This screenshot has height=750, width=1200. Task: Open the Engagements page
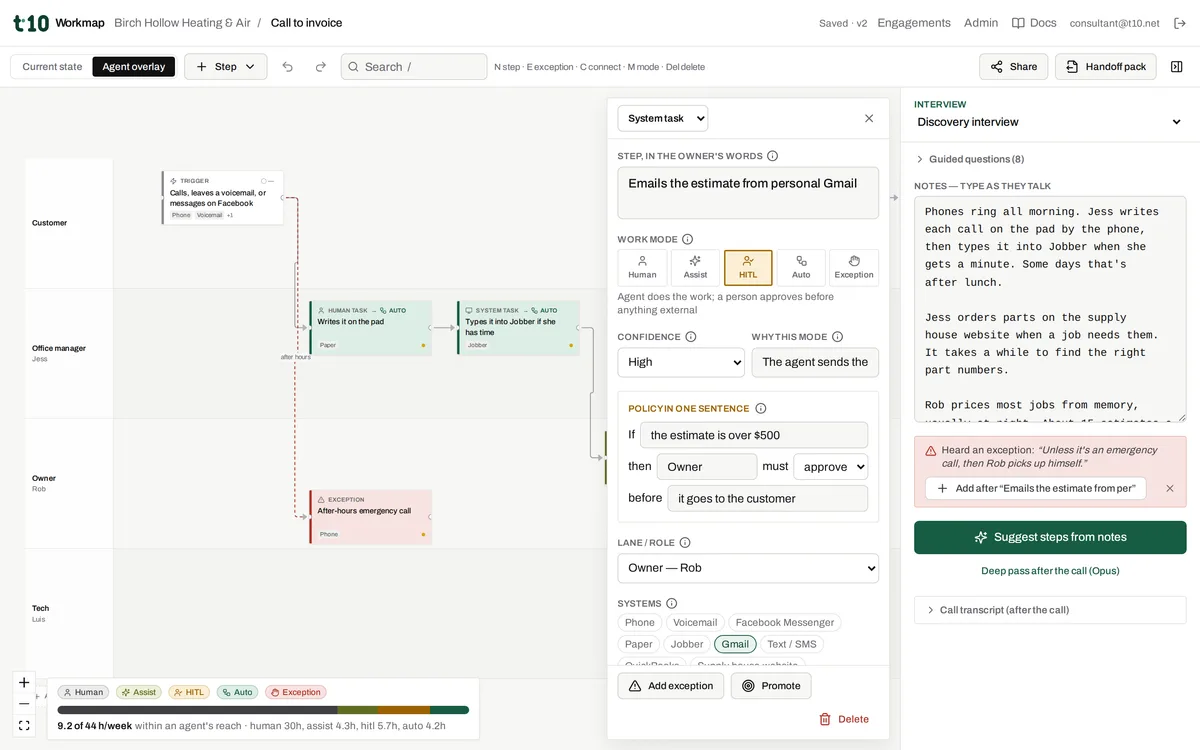point(914,23)
